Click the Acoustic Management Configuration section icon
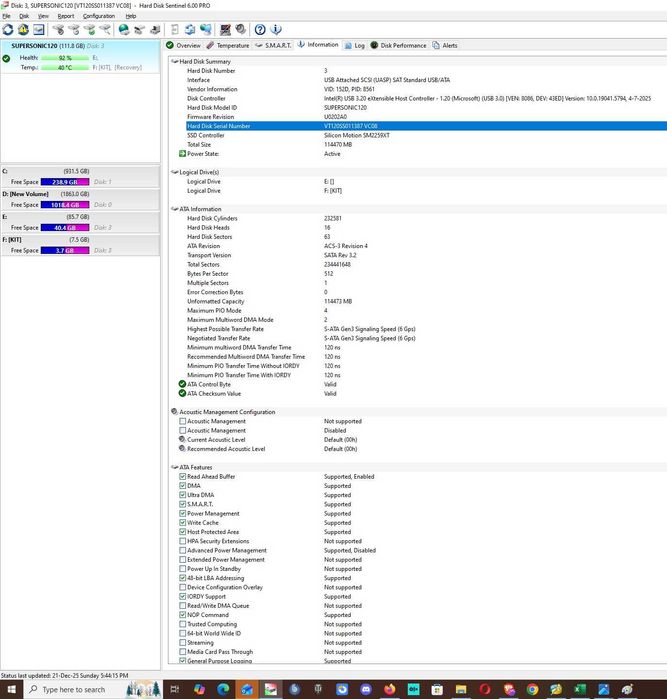This screenshot has height=699, width=667. tap(174, 412)
